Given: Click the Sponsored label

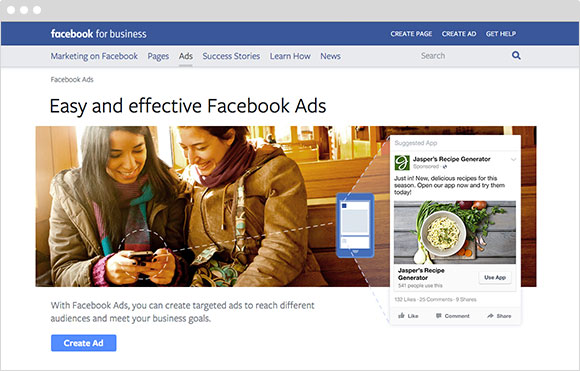Looking at the screenshot, I should pyautogui.click(x=426, y=166).
